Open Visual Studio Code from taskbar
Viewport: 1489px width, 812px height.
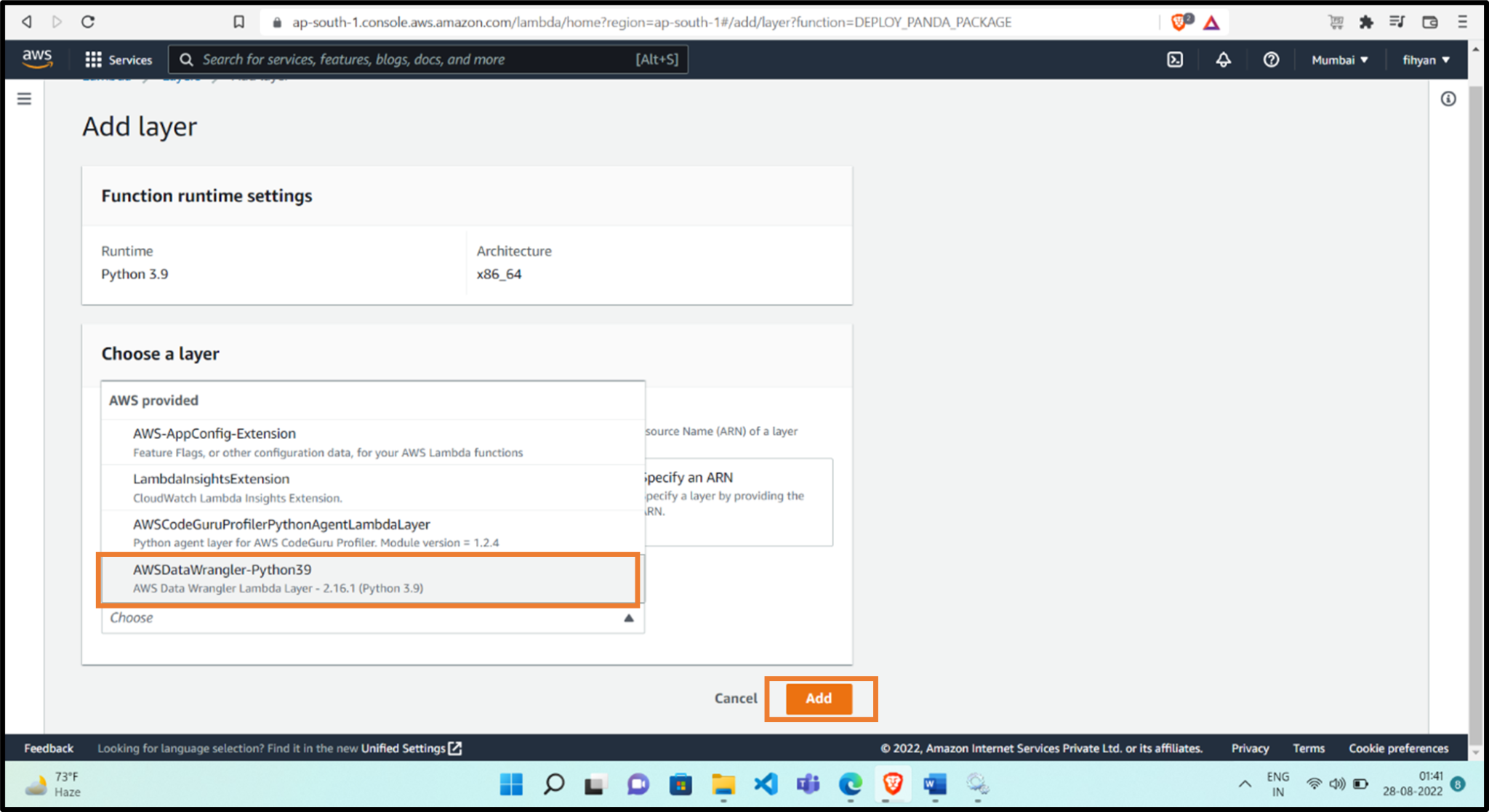point(766,784)
